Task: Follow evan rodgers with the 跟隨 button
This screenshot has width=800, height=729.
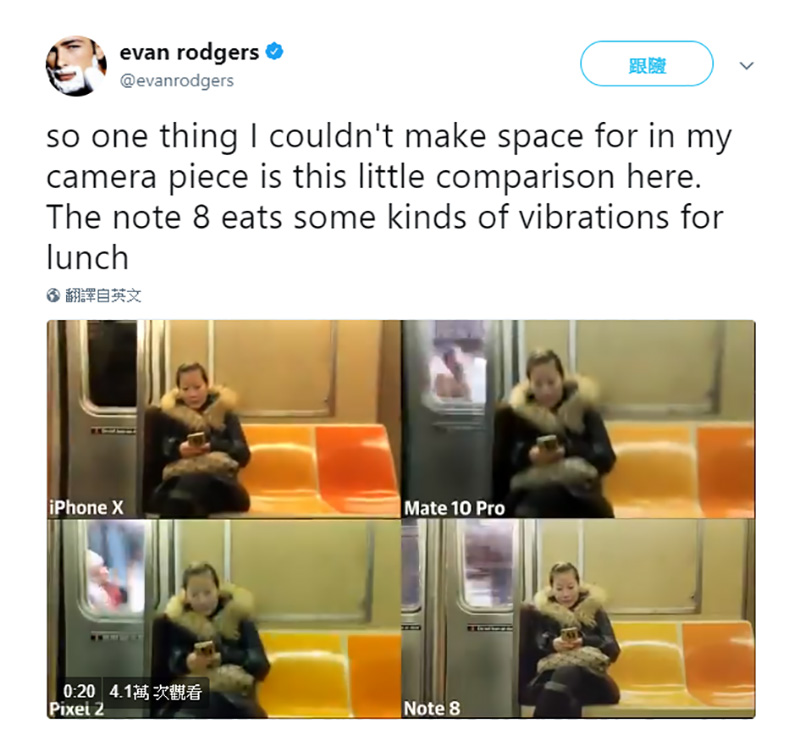Action: point(646,64)
